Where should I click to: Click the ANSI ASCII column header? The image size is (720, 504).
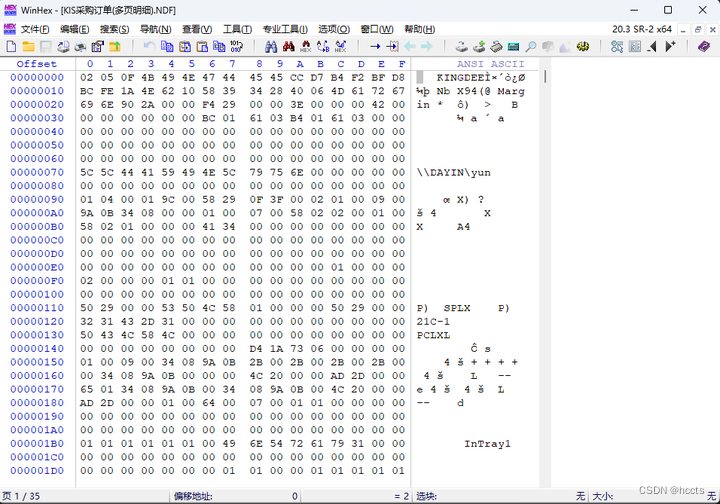pos(490,64)
